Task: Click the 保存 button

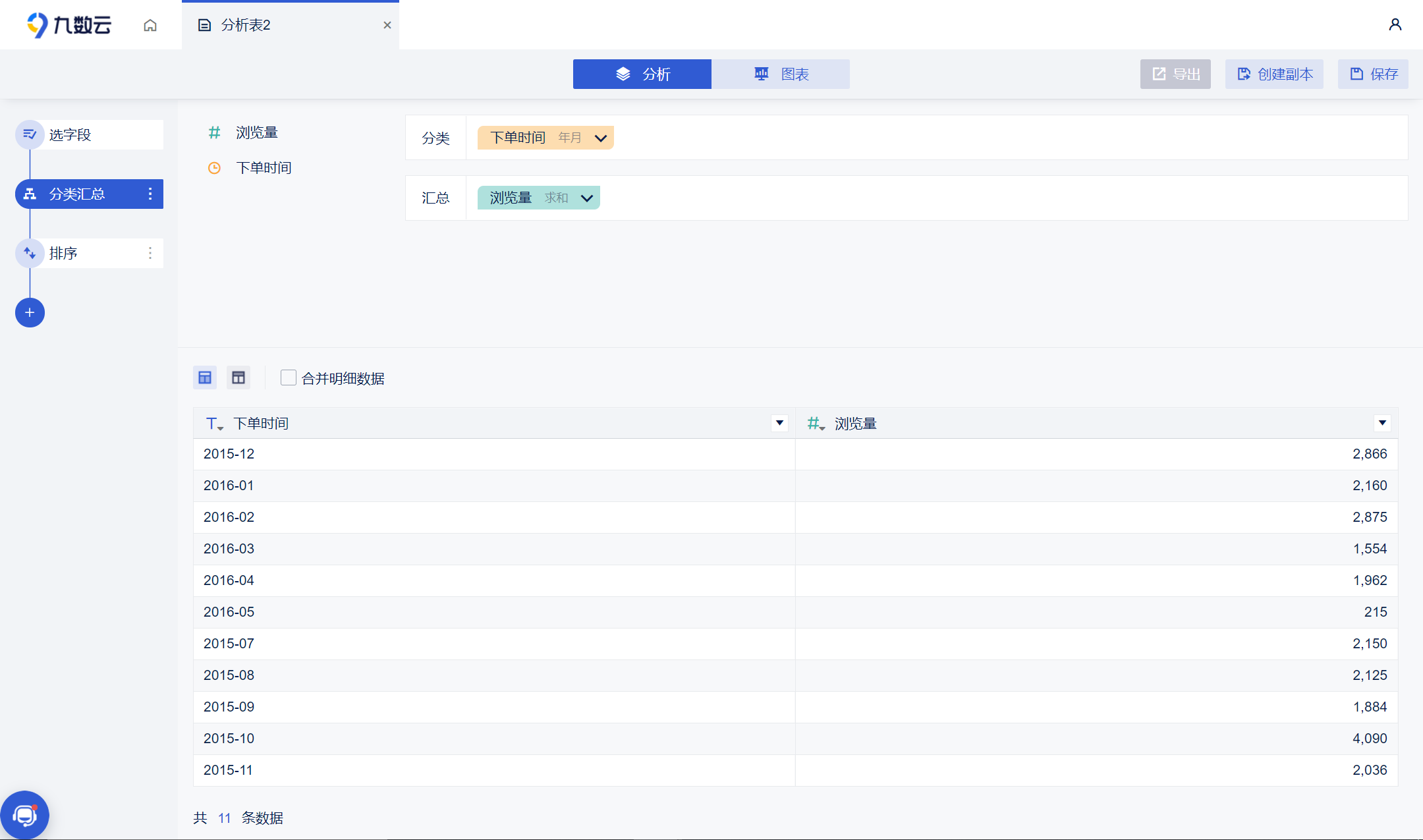Action: pos(1373,74)
